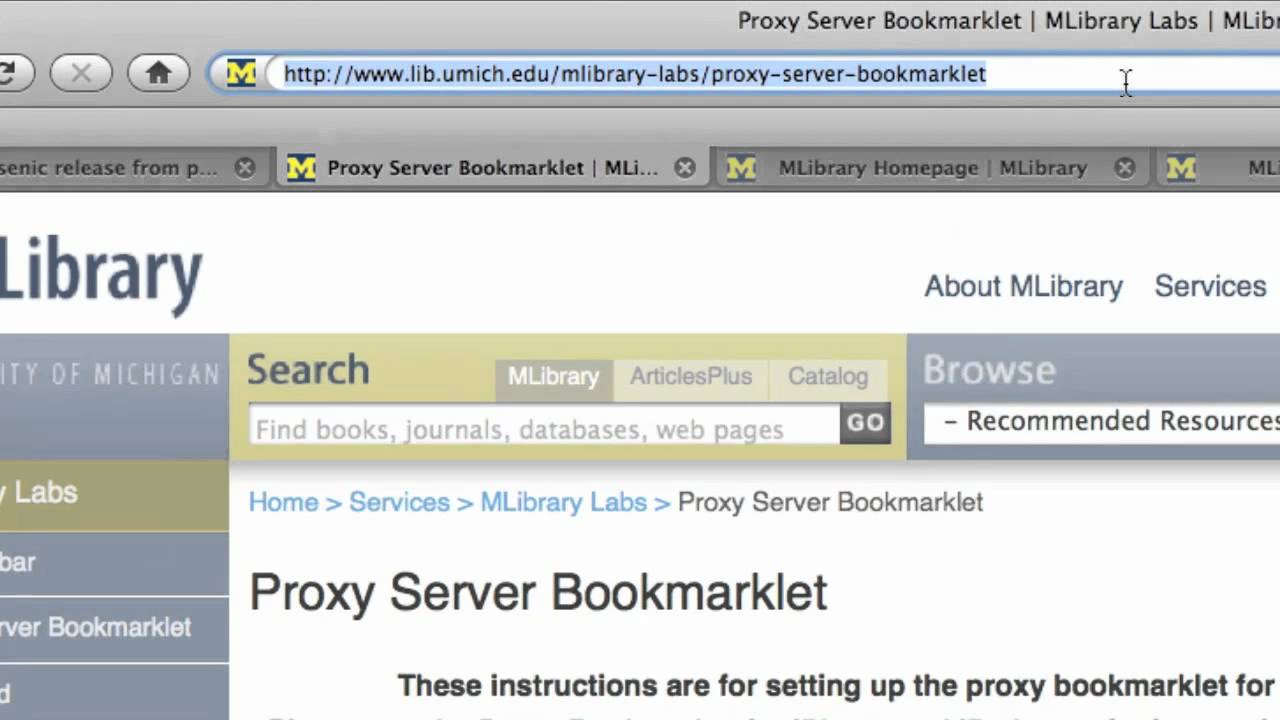This screenshot has width=1280, height=720.
Task: Click the Home breadcrumb link
Action: (x=283, y=502)
